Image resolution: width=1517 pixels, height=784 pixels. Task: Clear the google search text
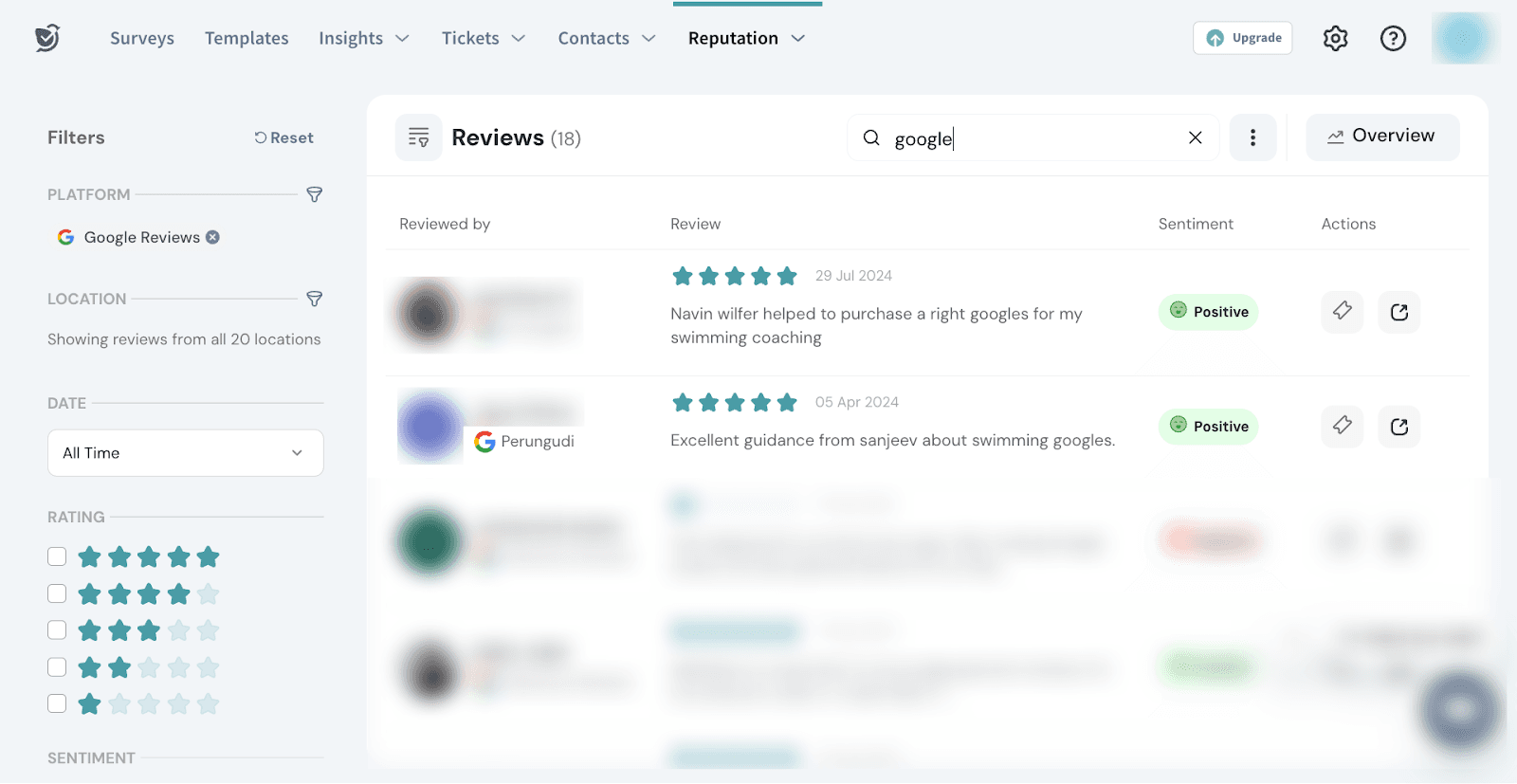click(1196, 137)
